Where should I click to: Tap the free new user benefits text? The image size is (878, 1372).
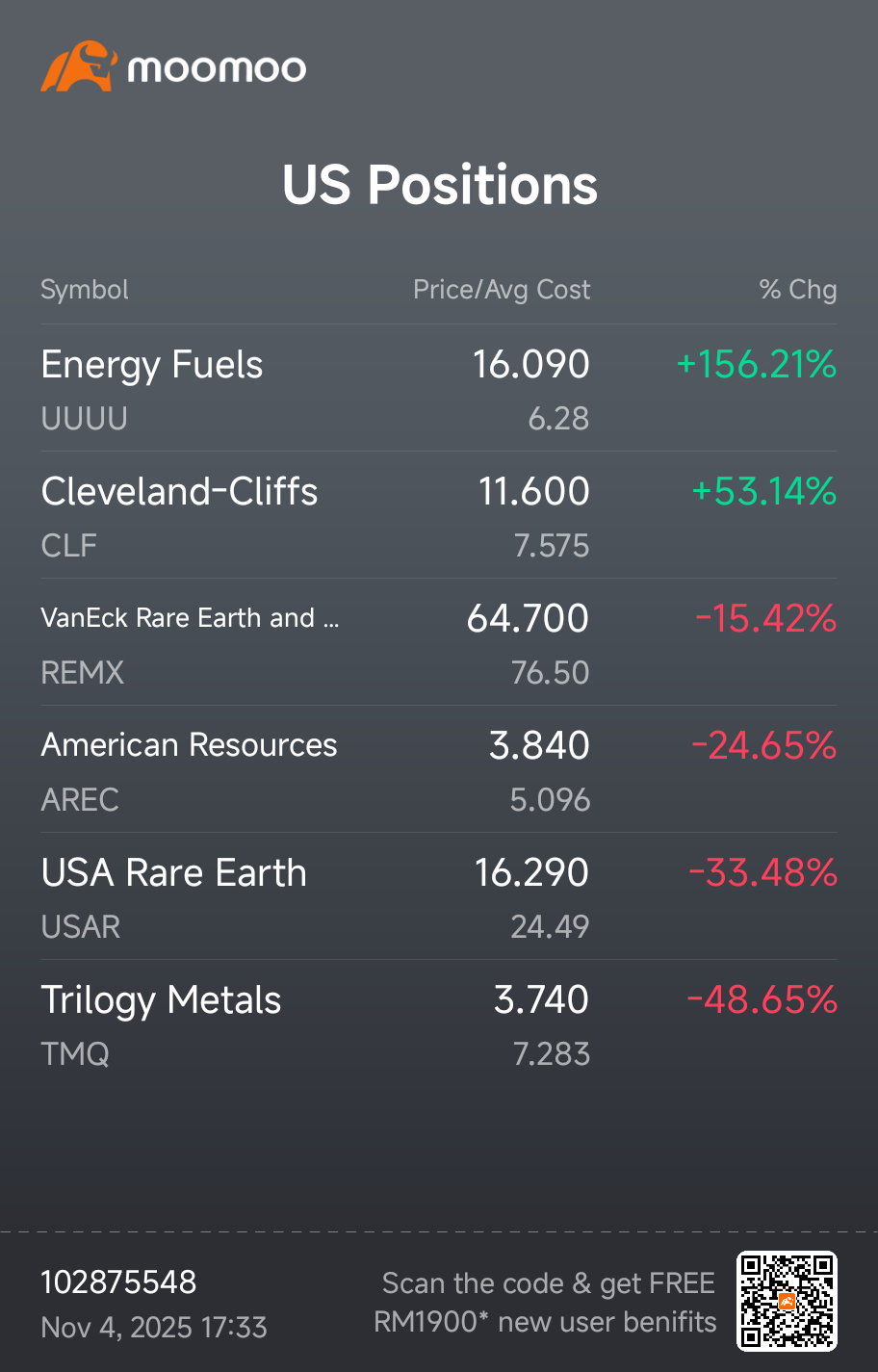[545, 1303]
